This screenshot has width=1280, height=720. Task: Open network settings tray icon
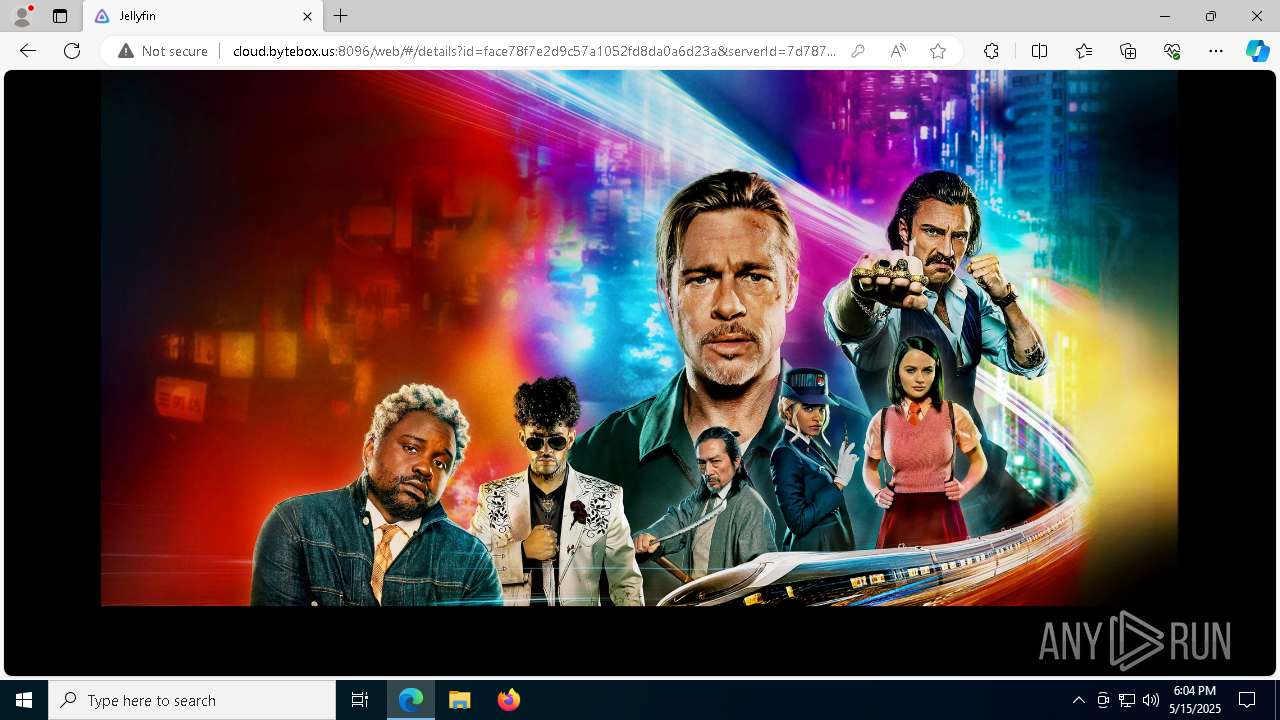point(1127,700)
